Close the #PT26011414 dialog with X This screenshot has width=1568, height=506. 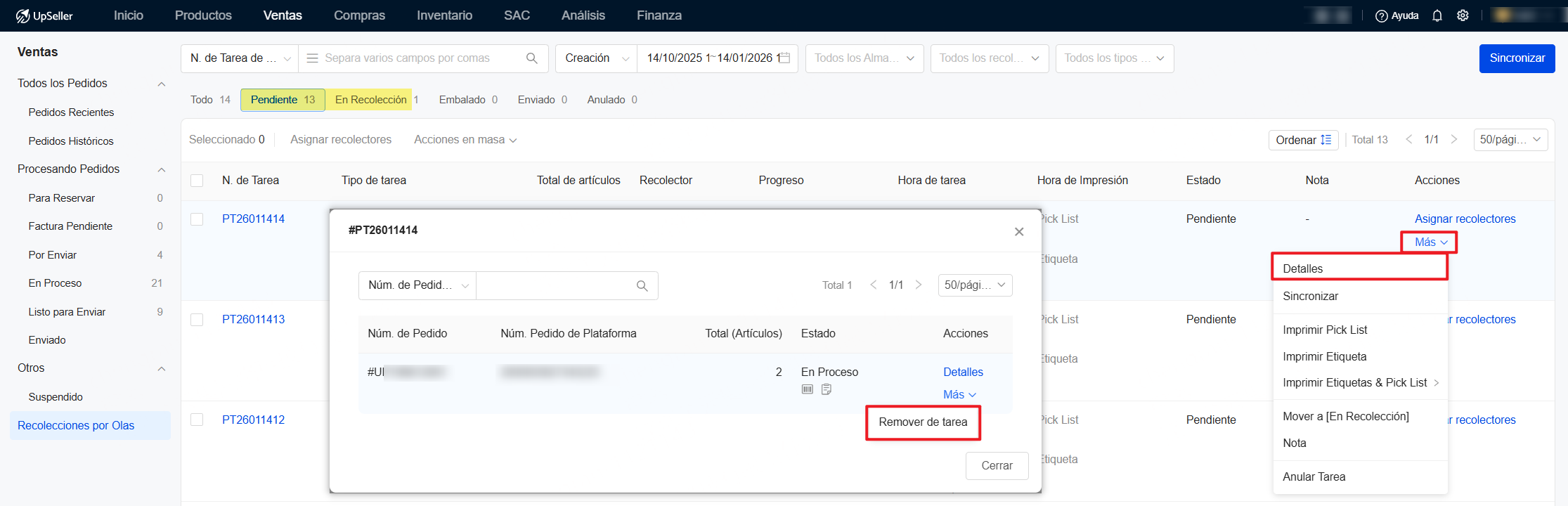point(1019,232)
